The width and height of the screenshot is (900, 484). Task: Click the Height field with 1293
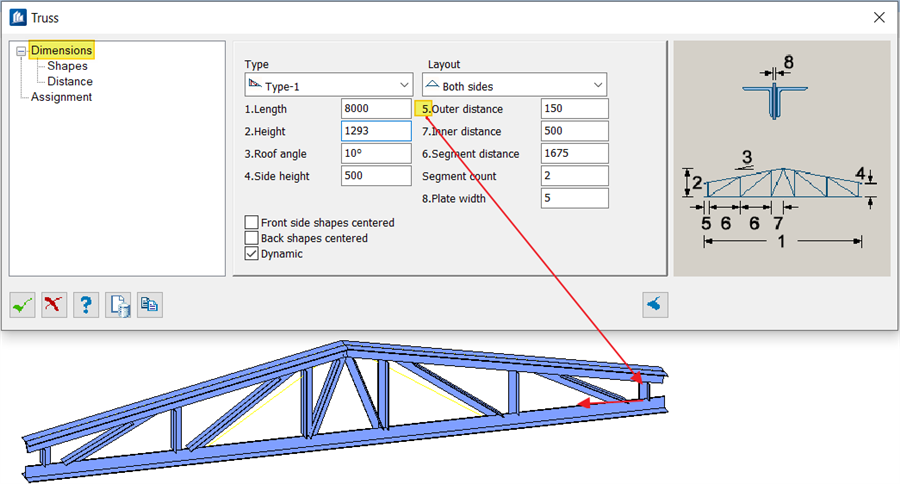[x=377, y=131]
